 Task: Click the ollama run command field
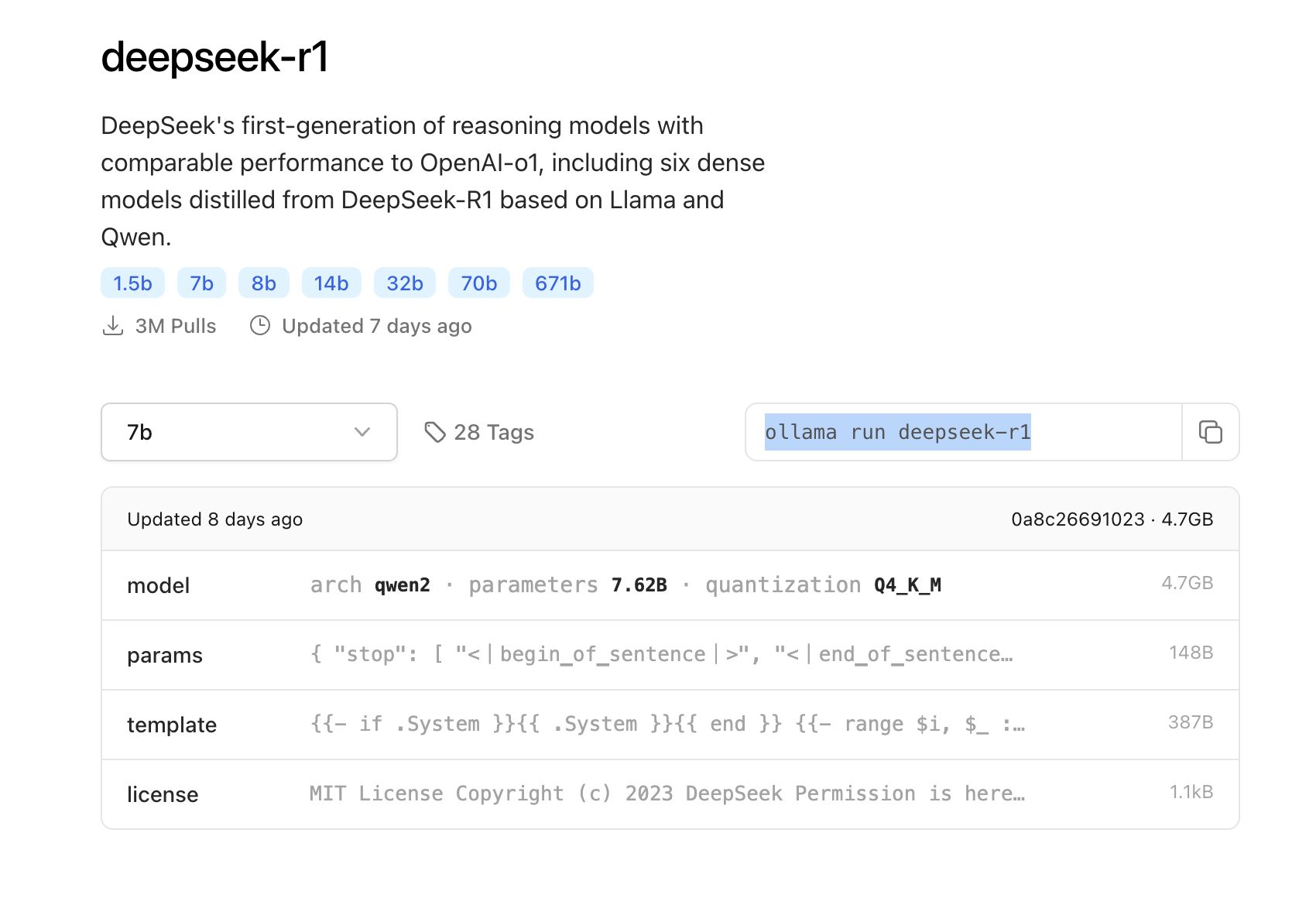[x=898, y=432]
